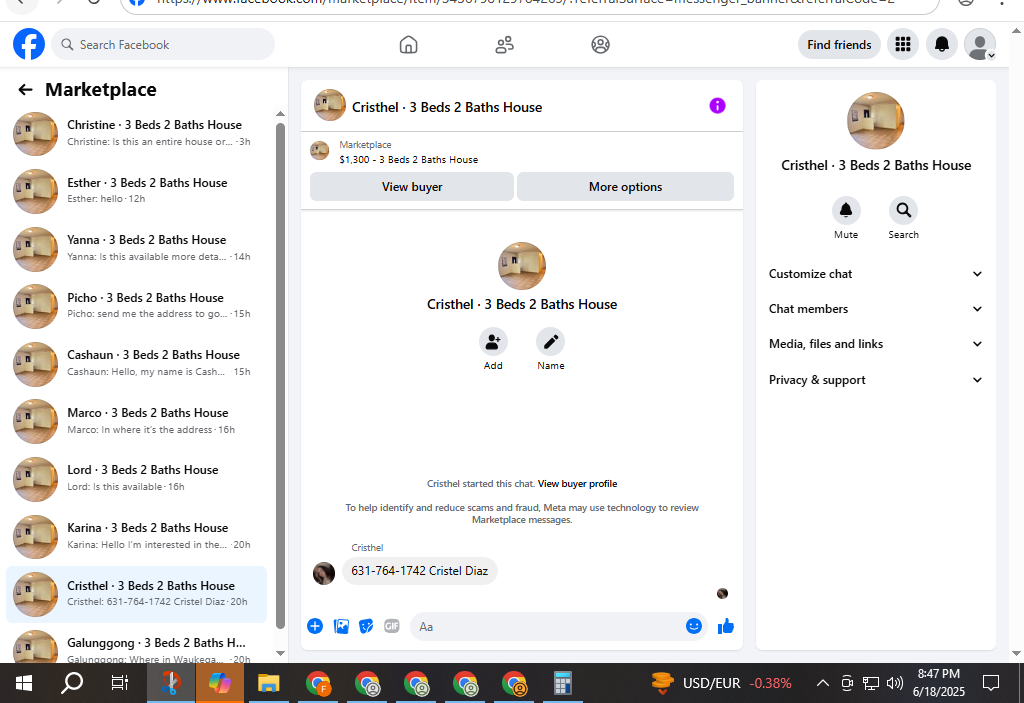
Task: Choose a sticker icon in composer
Action: pyautogui.click(x=366, y=627)
